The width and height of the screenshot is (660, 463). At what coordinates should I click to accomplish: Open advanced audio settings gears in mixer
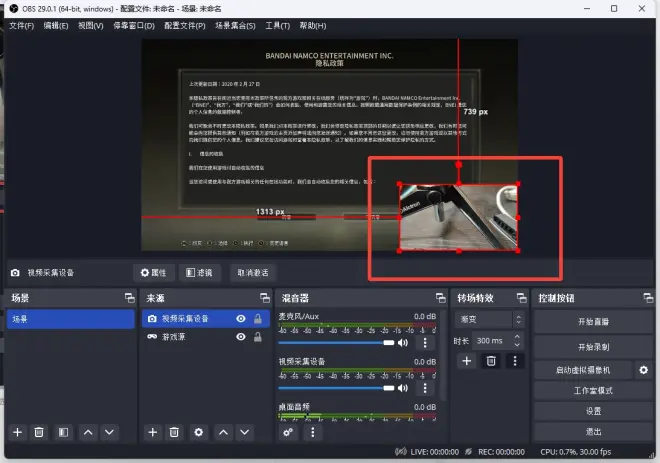pos(288,432)
